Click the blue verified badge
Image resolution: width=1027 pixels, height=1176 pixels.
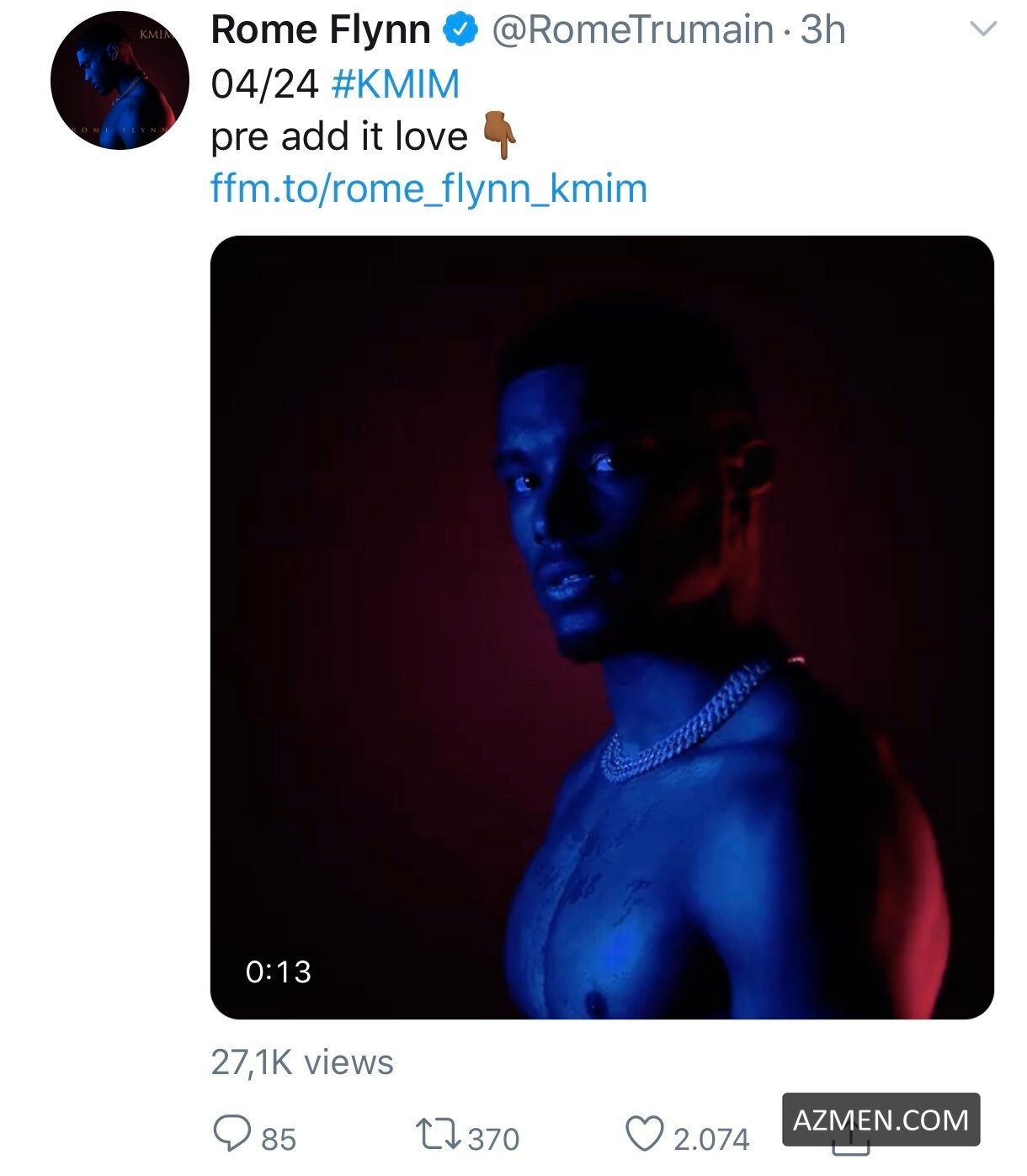[x=460, y=30]
